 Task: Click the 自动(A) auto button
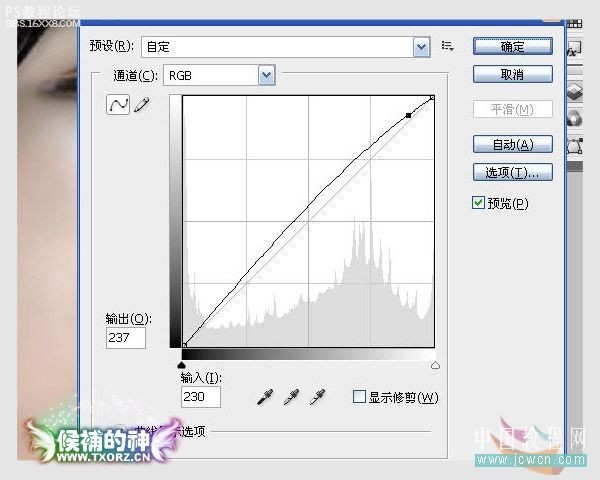click(512, 145)
